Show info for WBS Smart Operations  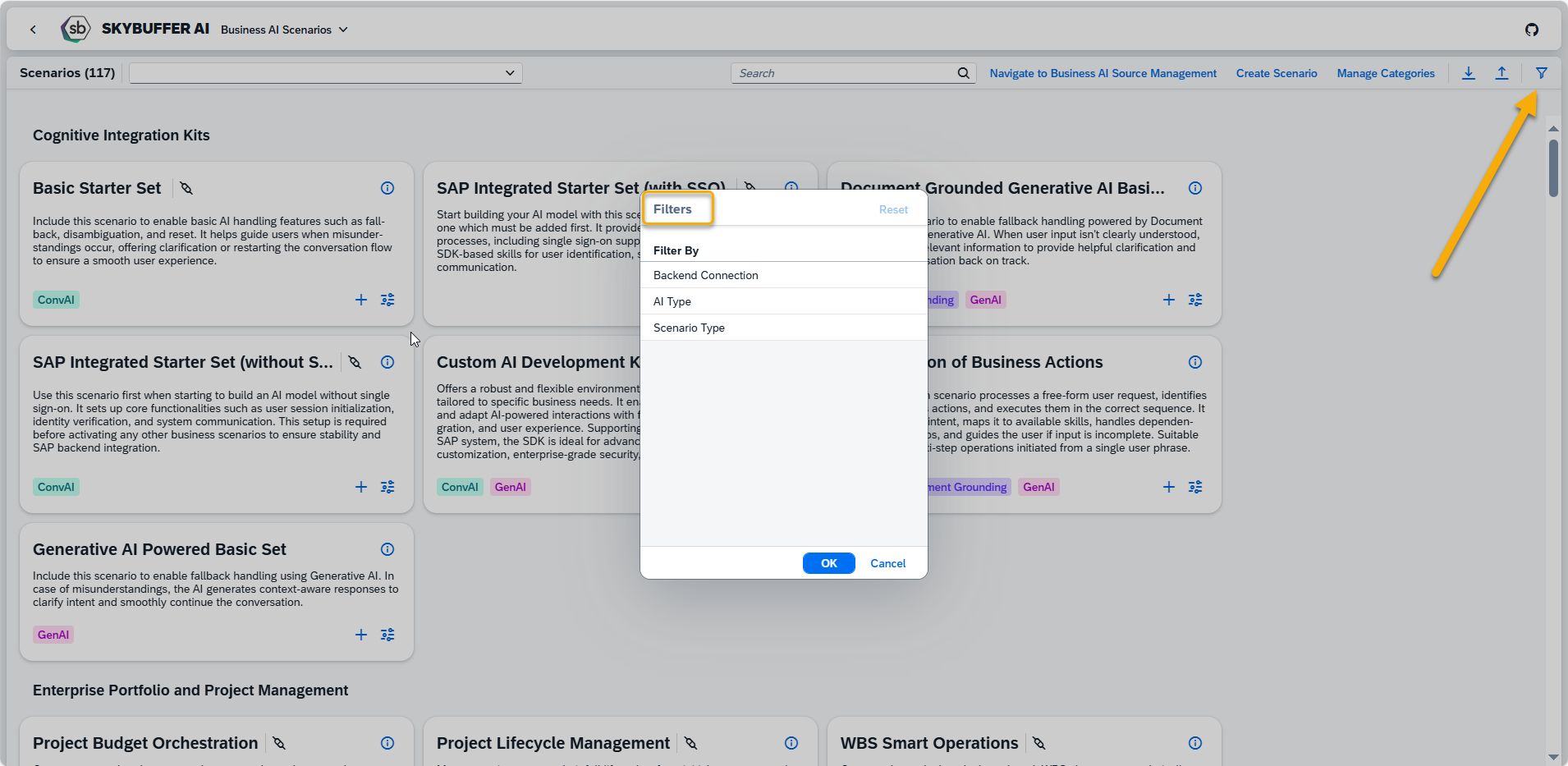tap(1195, 743)
